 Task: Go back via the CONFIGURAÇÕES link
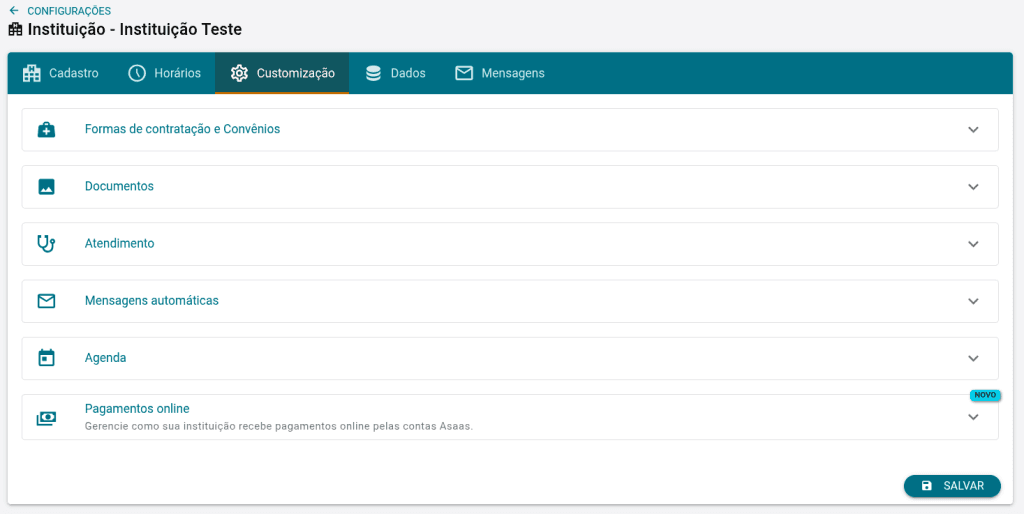coord(69,11)
